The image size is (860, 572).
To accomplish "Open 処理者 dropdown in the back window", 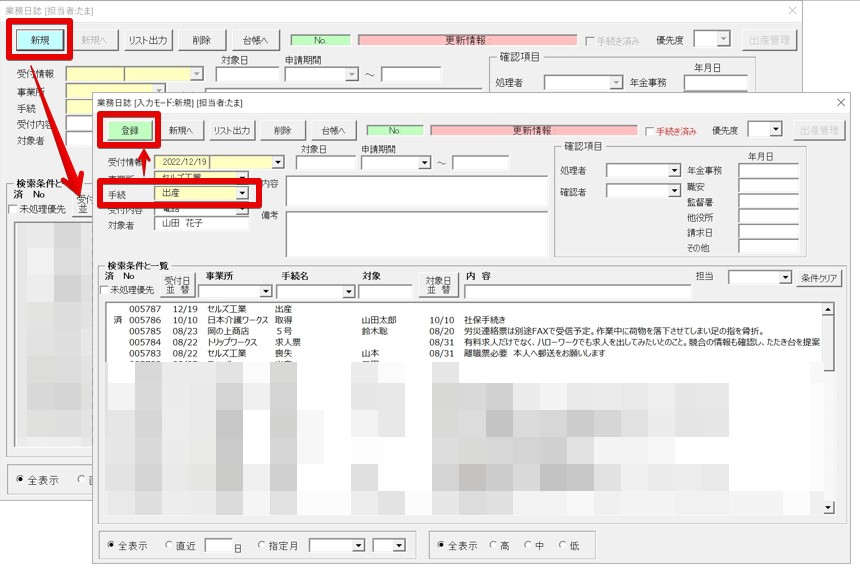I will point(616,82).
